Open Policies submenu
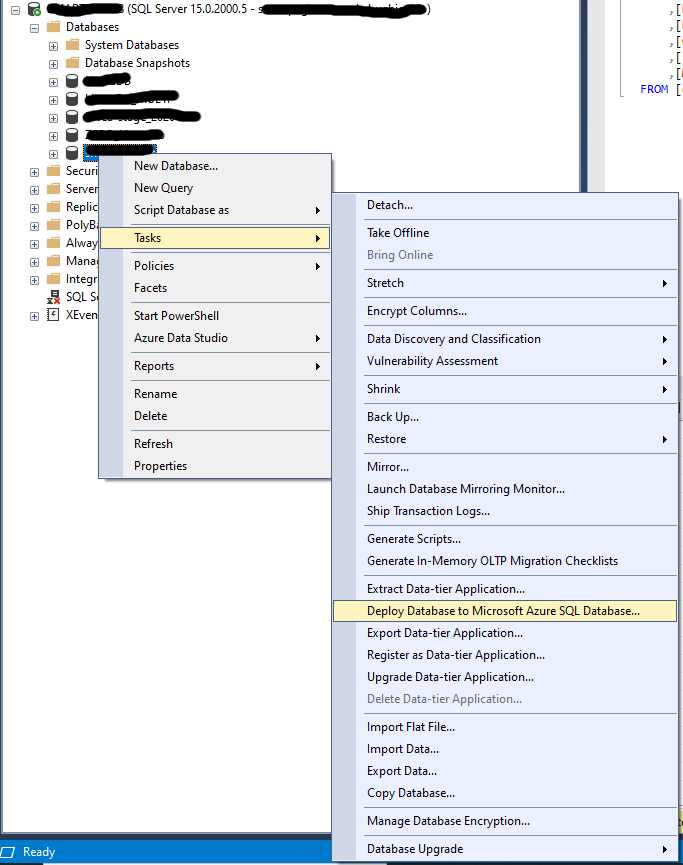683x865 pixels. point(215,266)
